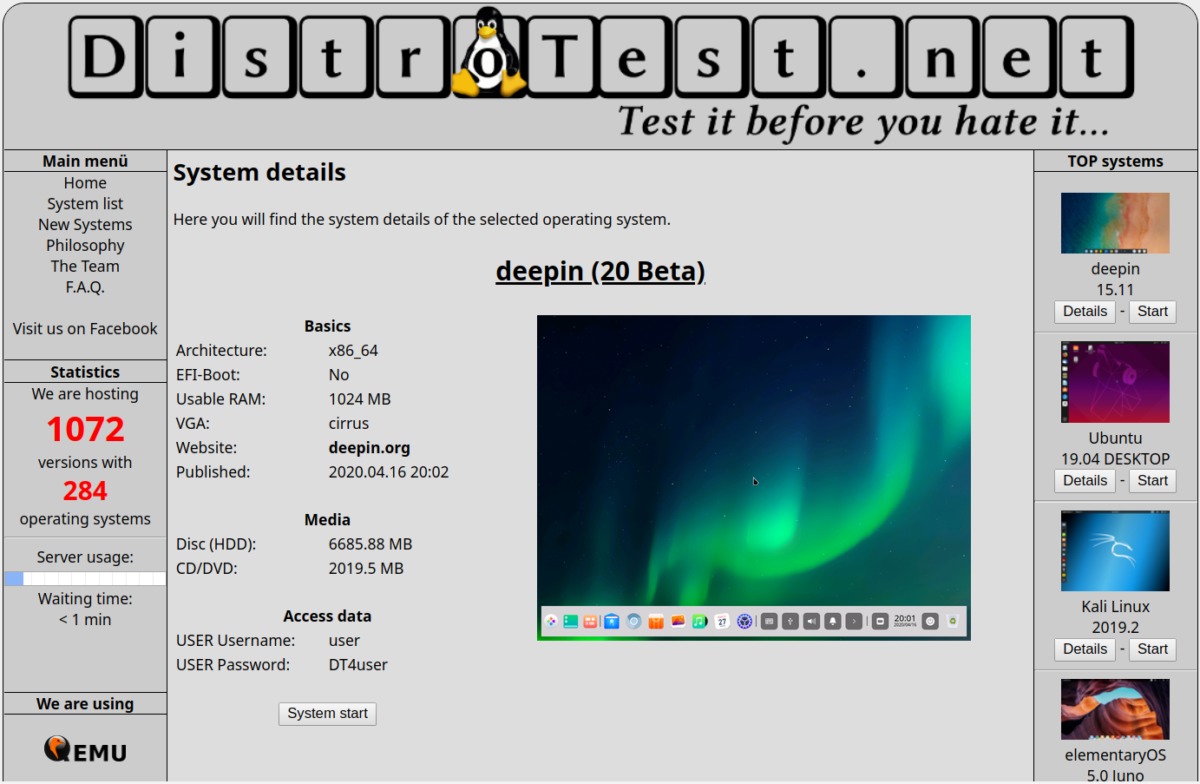Start the deepin 15.11 system

click(1152, 311)
